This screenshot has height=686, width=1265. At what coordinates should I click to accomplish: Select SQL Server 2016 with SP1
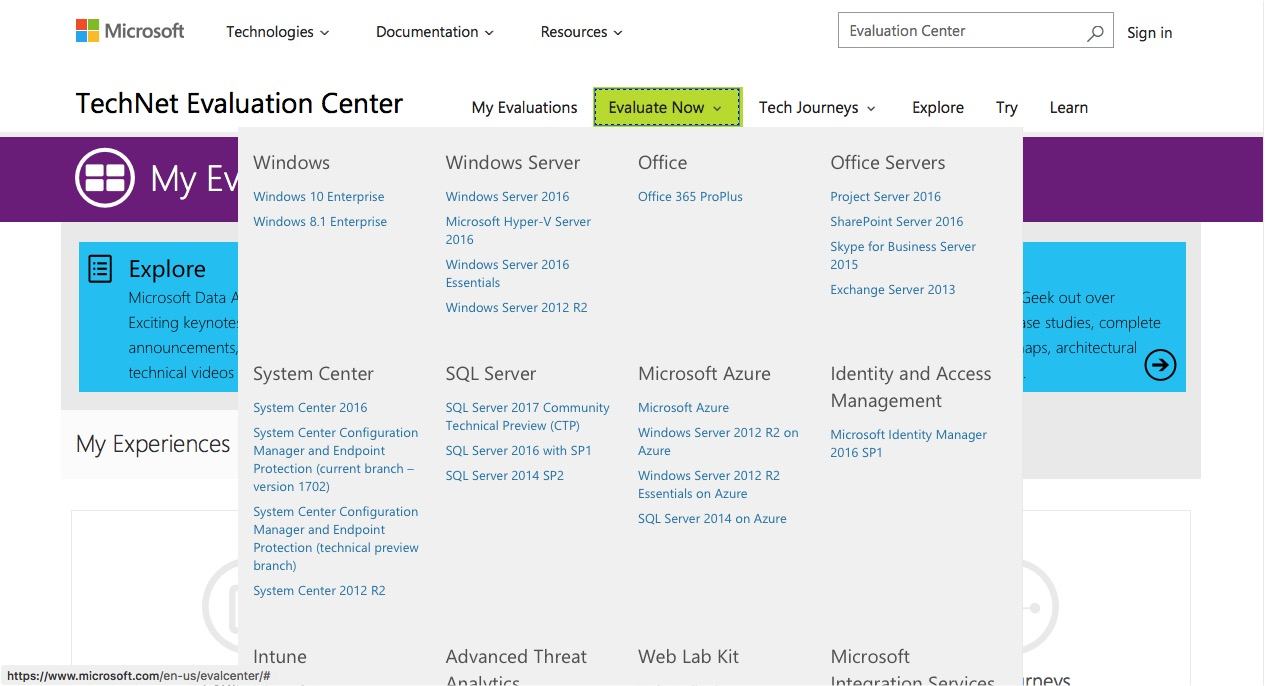point(519,451)
